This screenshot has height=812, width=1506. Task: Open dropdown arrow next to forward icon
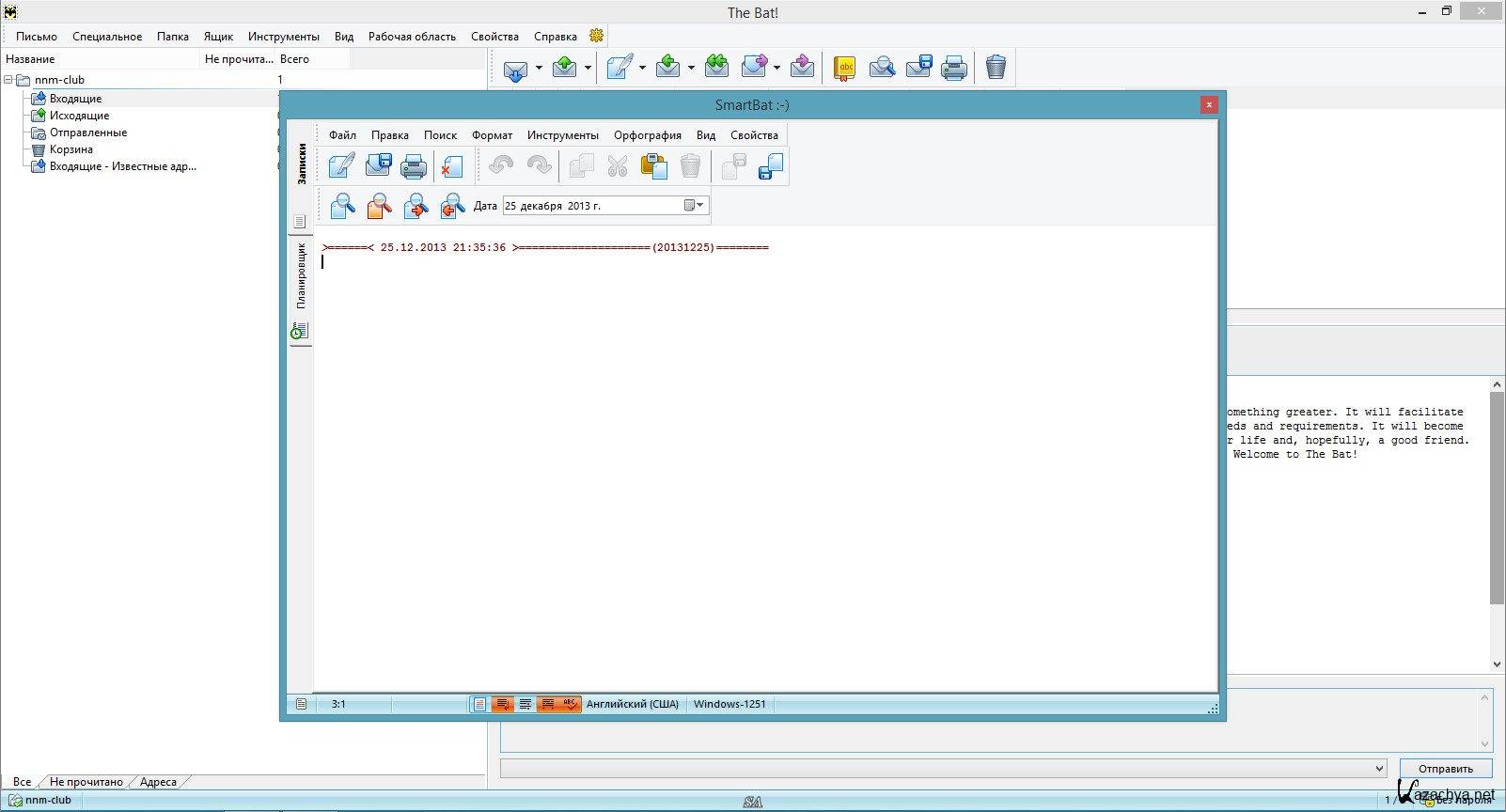click(x=777, y=68)
